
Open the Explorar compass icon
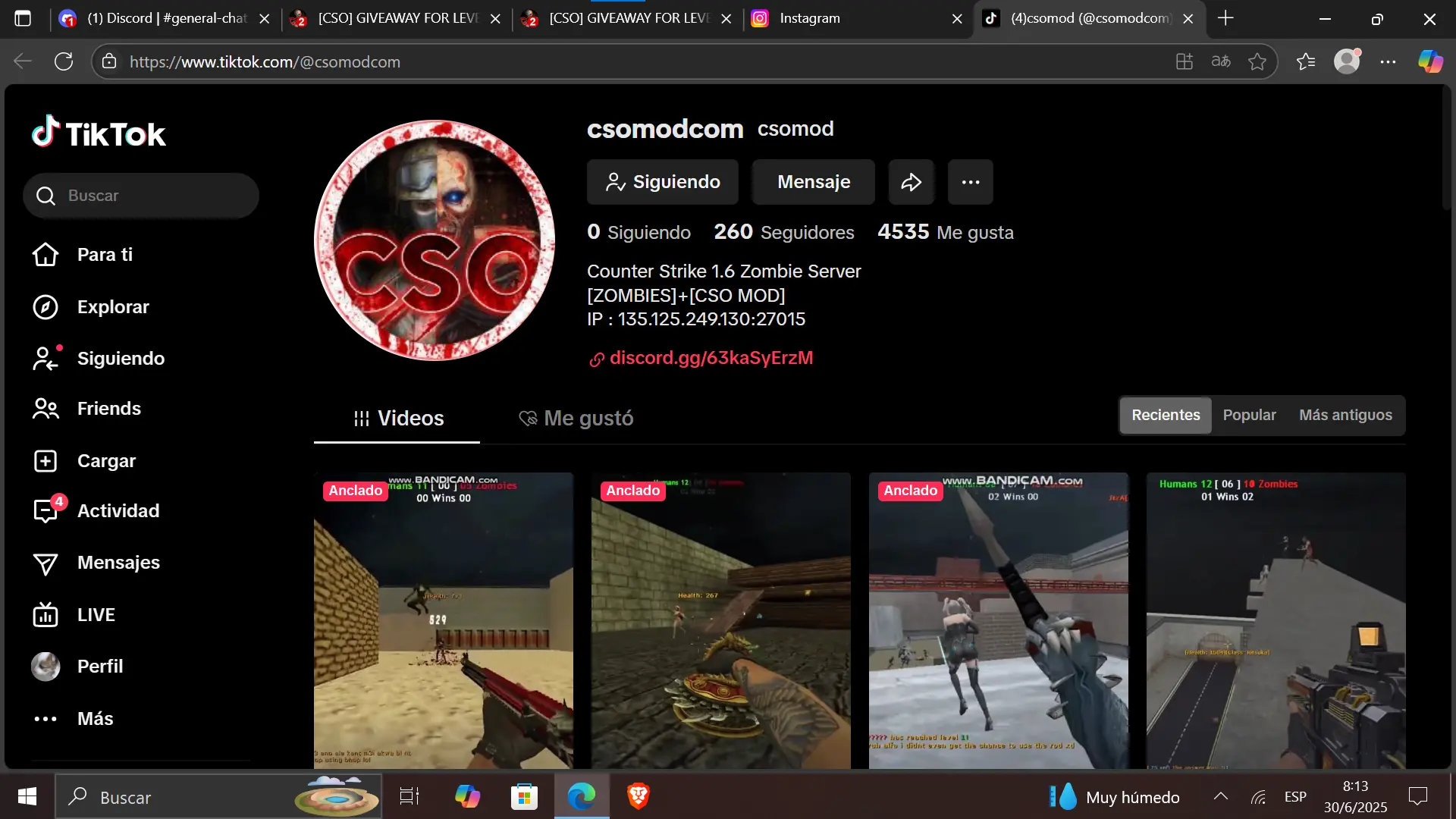[x=45, y=307]
